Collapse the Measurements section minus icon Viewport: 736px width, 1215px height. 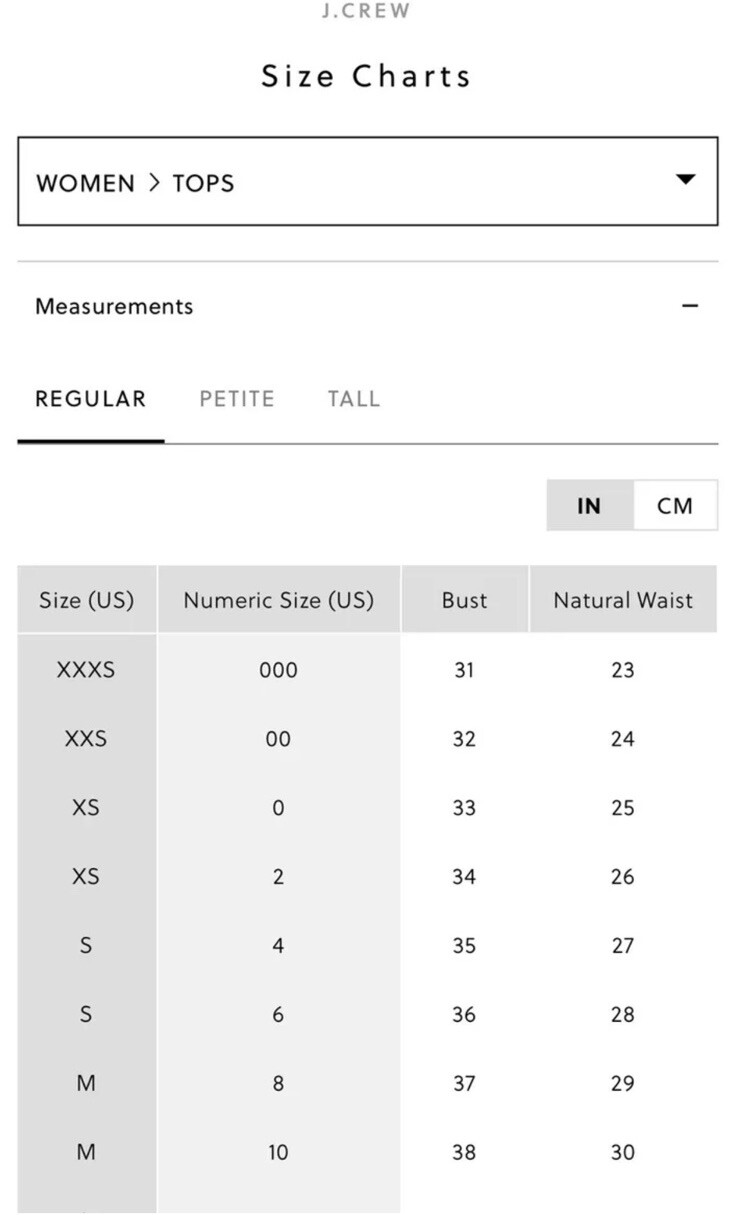(x=689, y=306)
